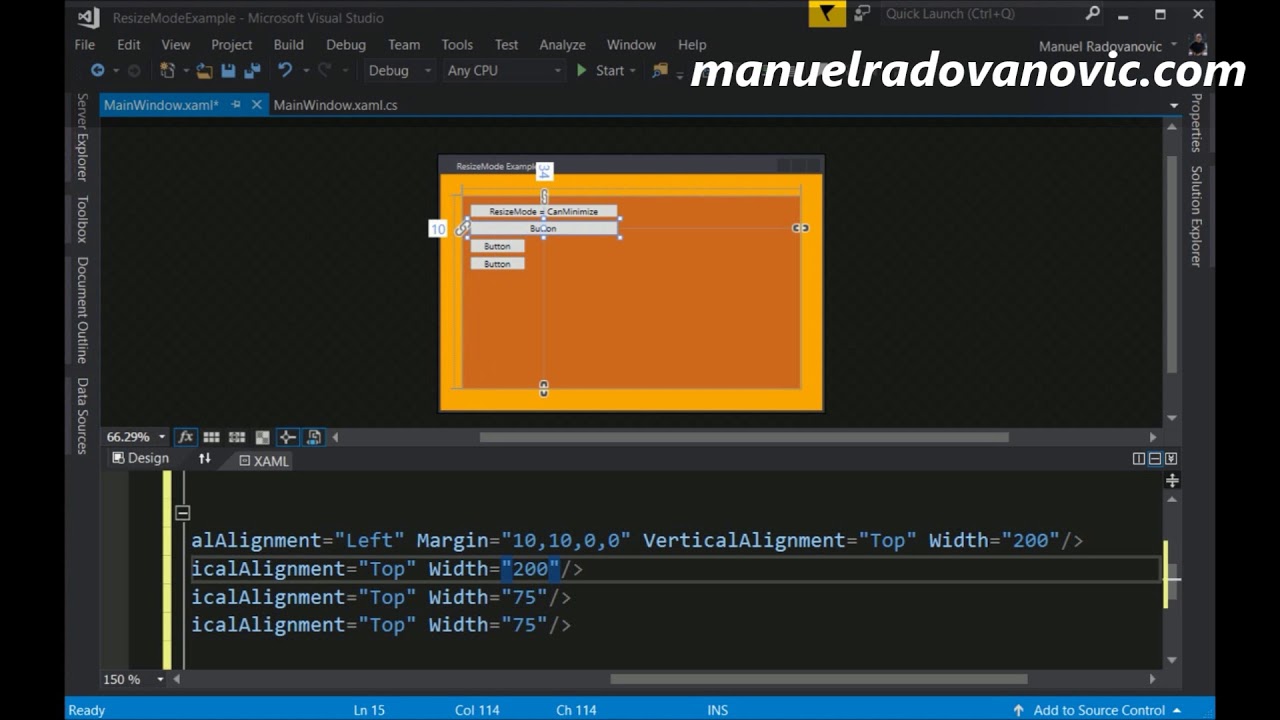Toggle the fx effects button in designer
Viewport: 1280px width, 720px height.
click(185, 437)
